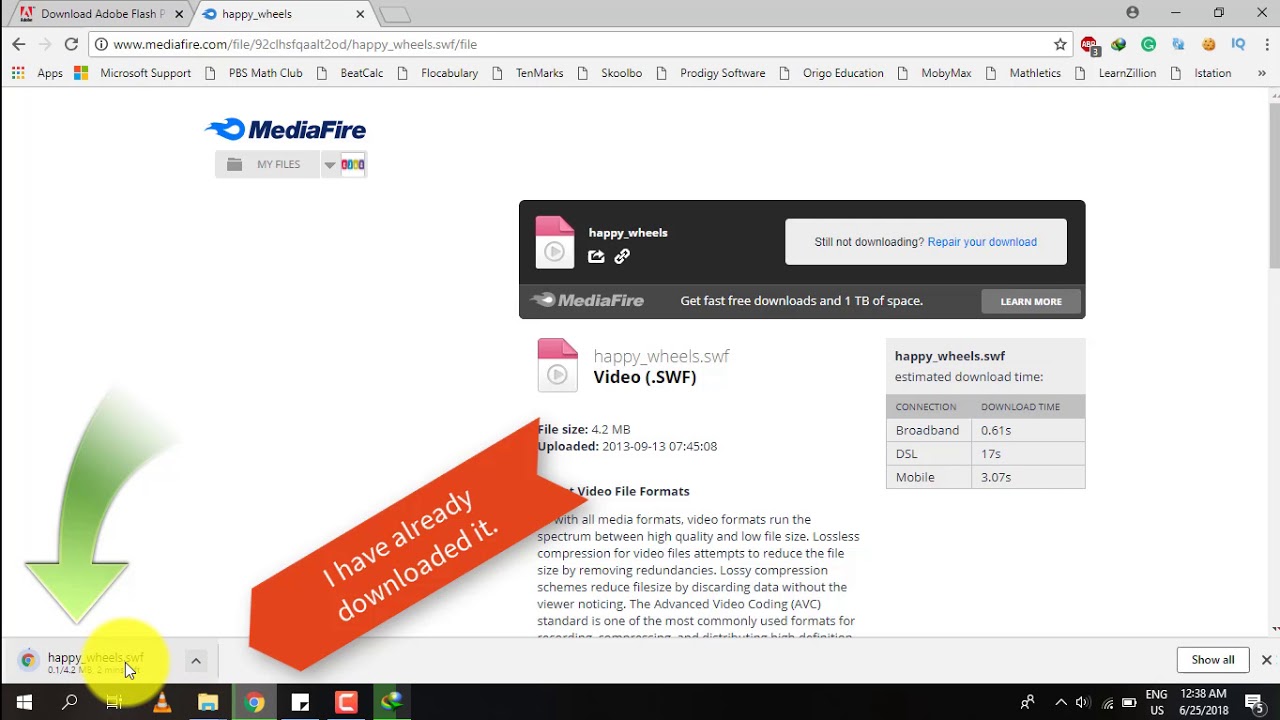This screenshot has height=720, width=1280.
Task: Open the Camtasia taskbar icon
Action: (x=346, y=702)
